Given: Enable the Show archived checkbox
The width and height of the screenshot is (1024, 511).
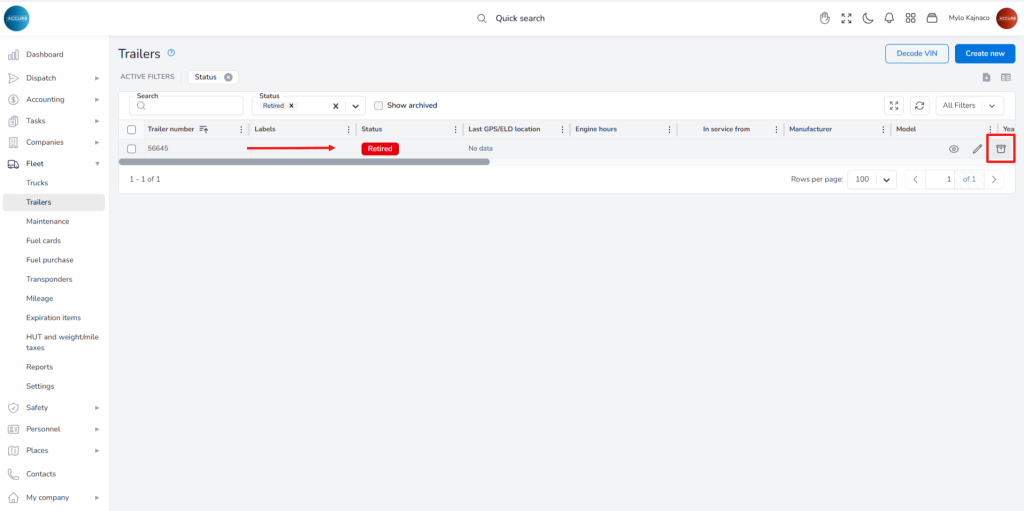Looking at the screenshot, I should (379, 105).
